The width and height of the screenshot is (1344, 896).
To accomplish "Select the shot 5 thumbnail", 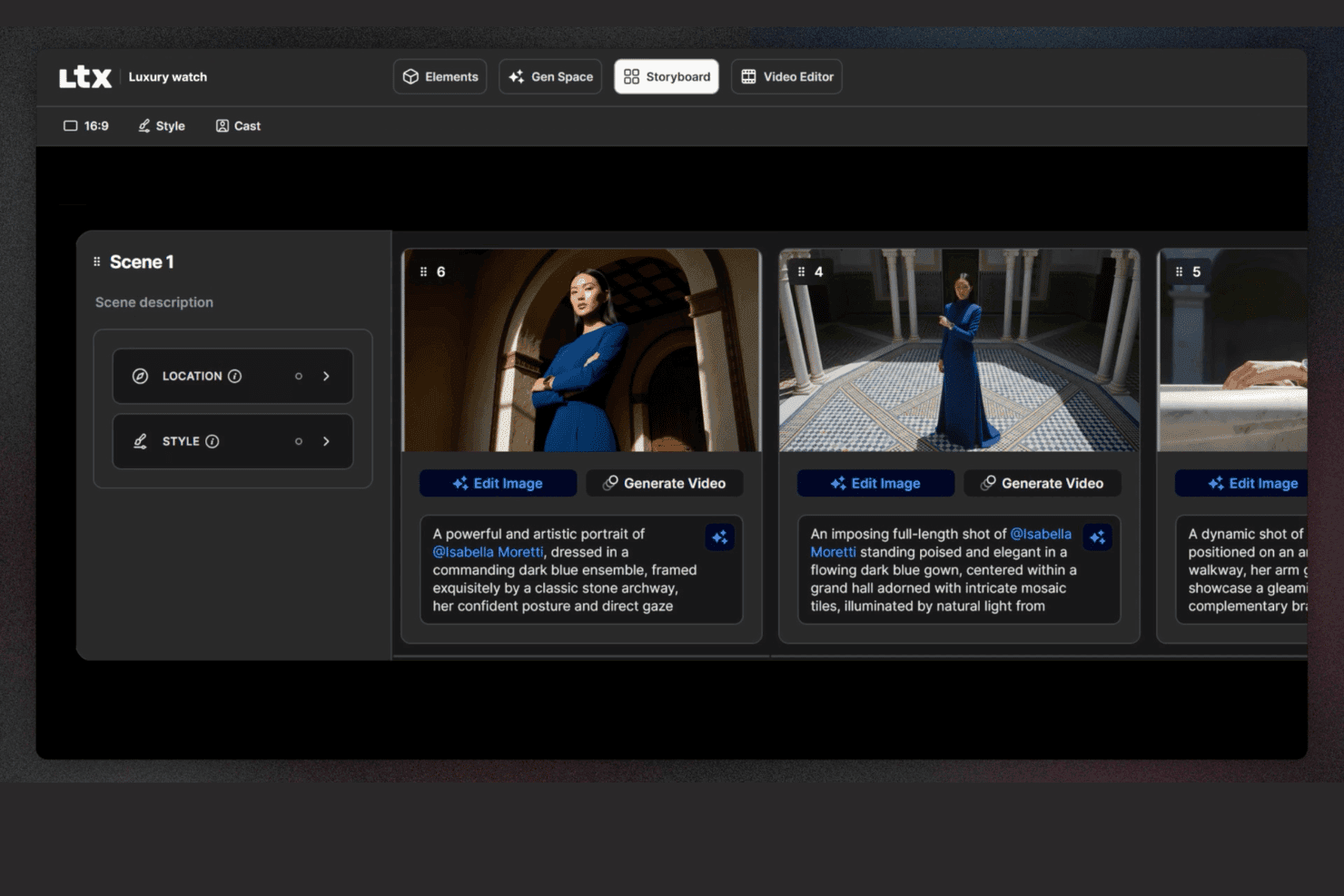I will click(1233, 350).
